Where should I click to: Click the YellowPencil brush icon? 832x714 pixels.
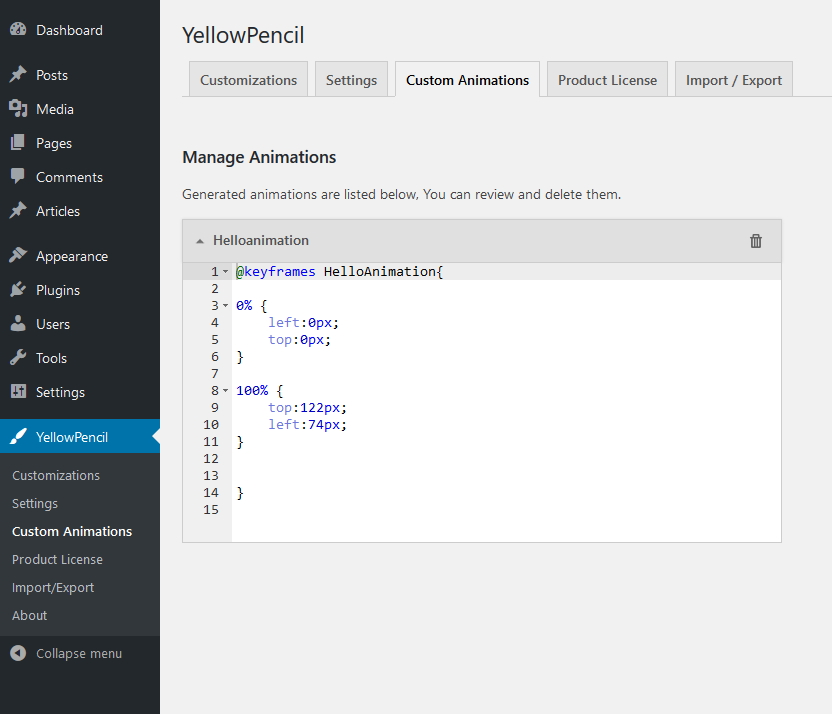click(x=18, y=436)
